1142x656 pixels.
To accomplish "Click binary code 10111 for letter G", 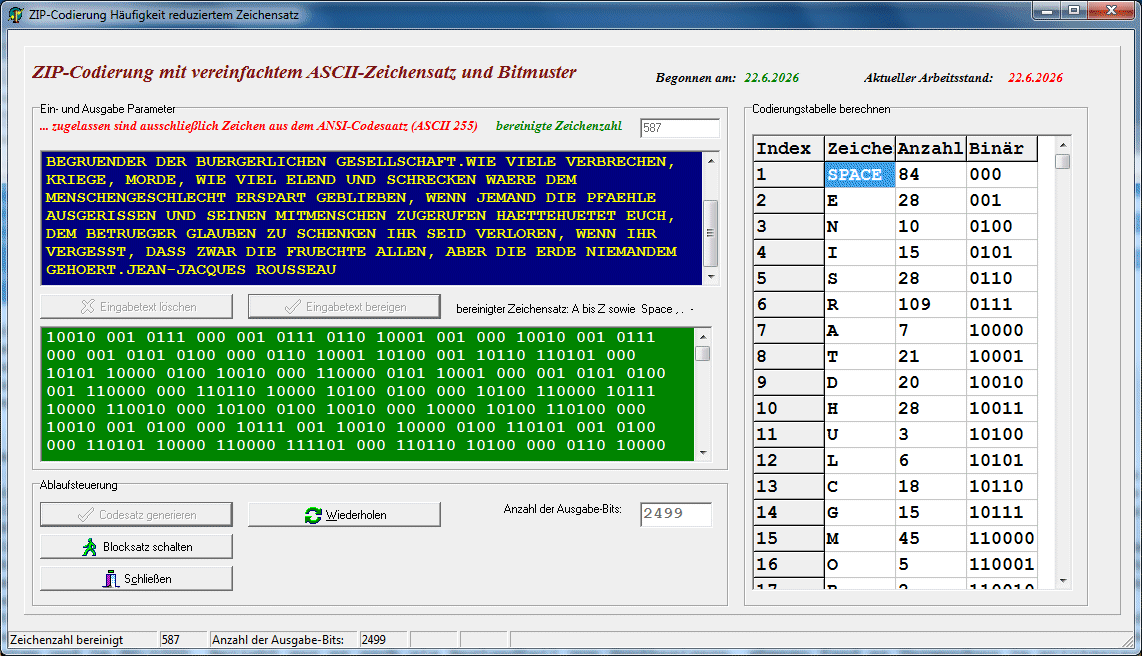I will coord(1001,513).
